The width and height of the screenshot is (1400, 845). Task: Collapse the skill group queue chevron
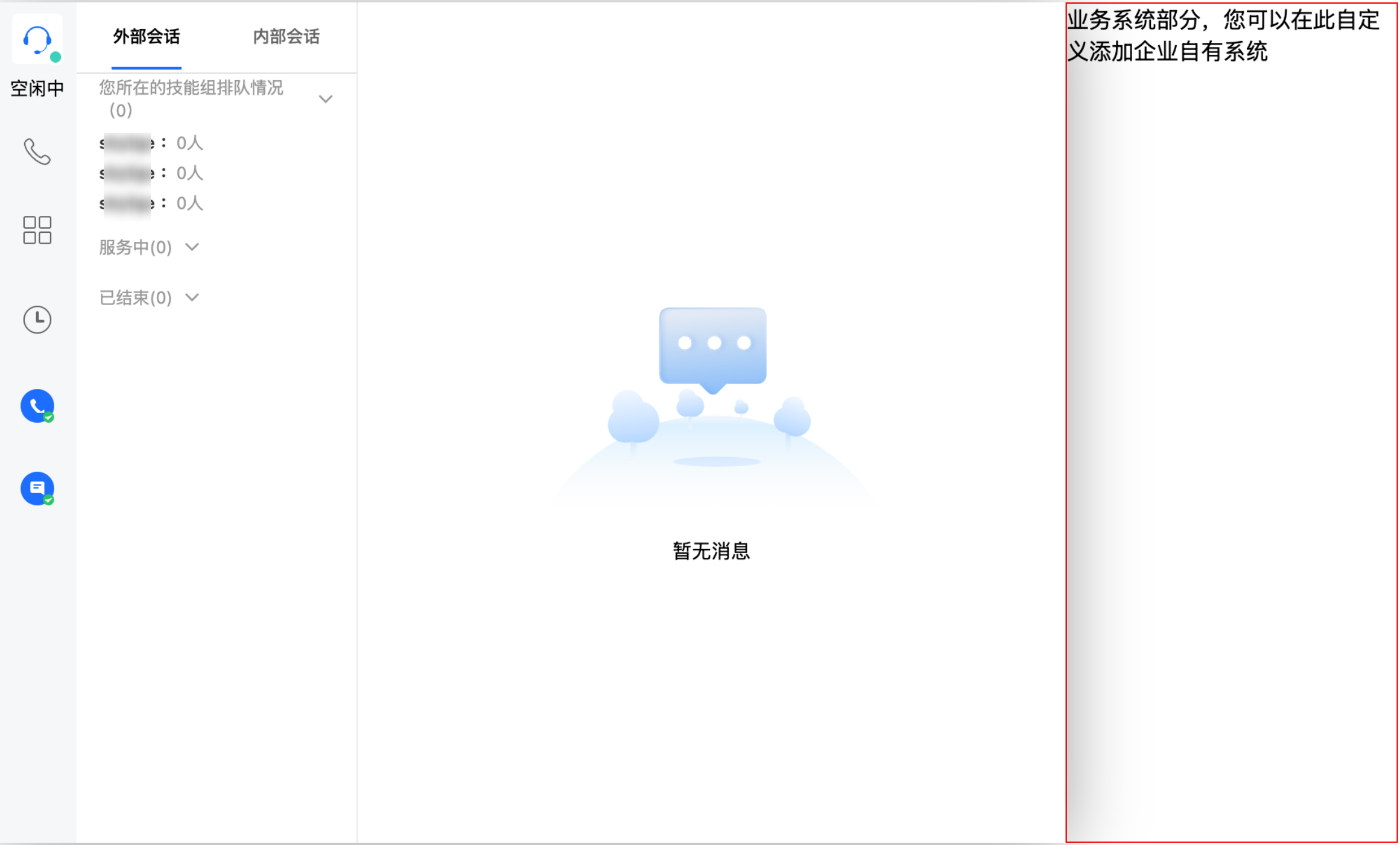pyautogui.click(x=325, y=99)
